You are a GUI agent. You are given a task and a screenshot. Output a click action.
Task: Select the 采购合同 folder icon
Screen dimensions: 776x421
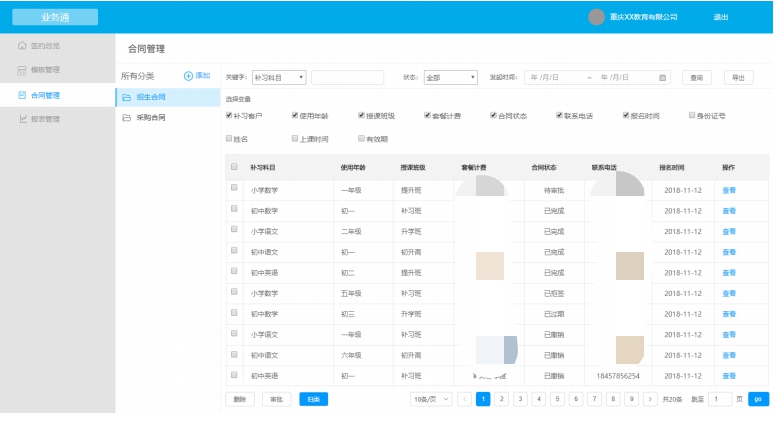126,118
